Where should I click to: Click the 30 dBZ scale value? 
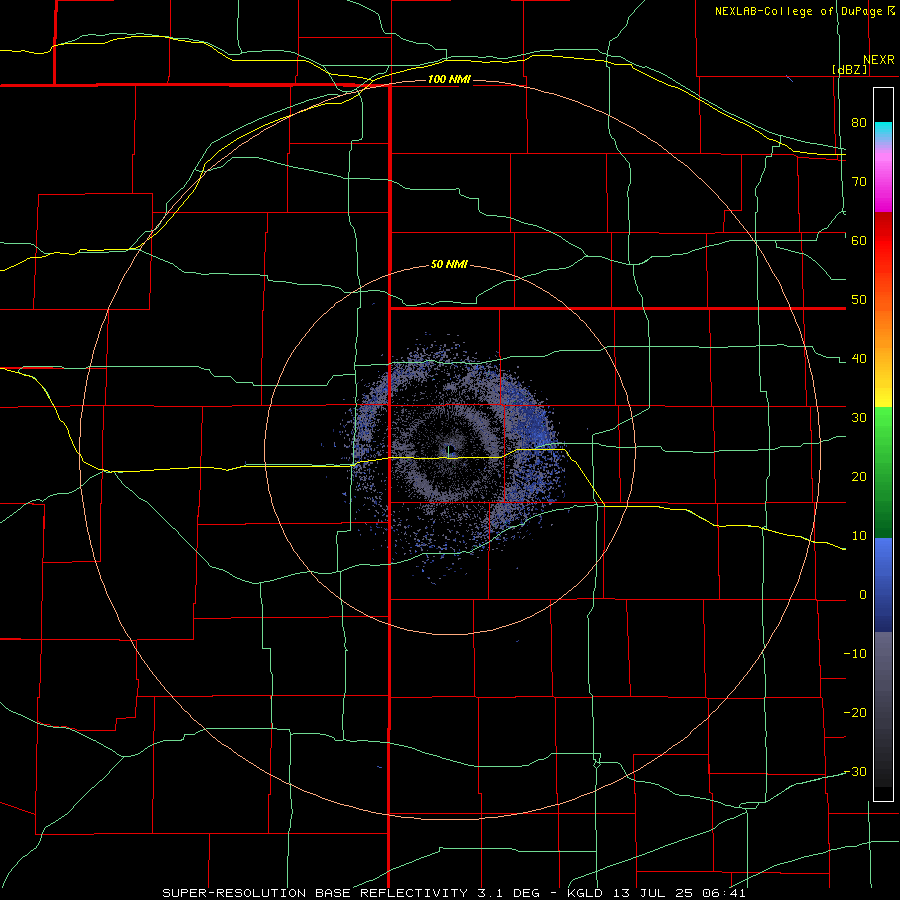click(859, 418)
